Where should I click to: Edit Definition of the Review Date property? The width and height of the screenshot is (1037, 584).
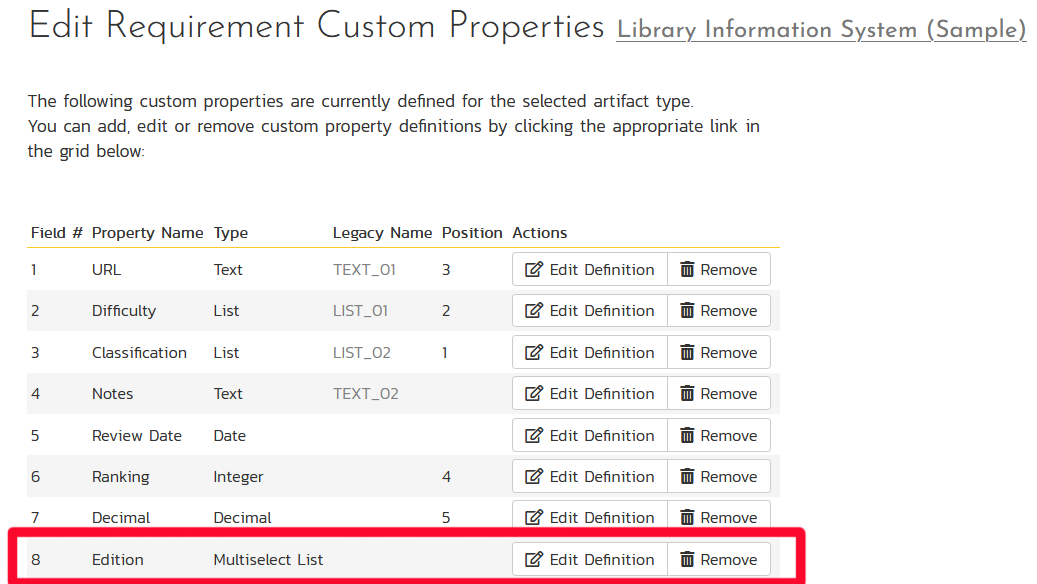point(590,436)
